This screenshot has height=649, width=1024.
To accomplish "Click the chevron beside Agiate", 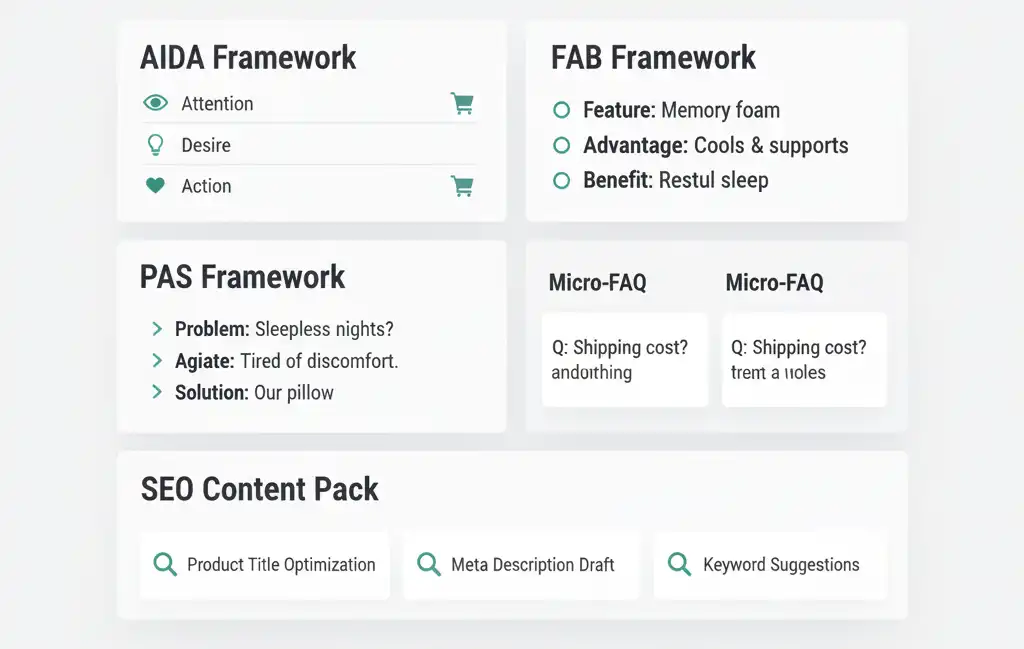I will click(157, 360).
